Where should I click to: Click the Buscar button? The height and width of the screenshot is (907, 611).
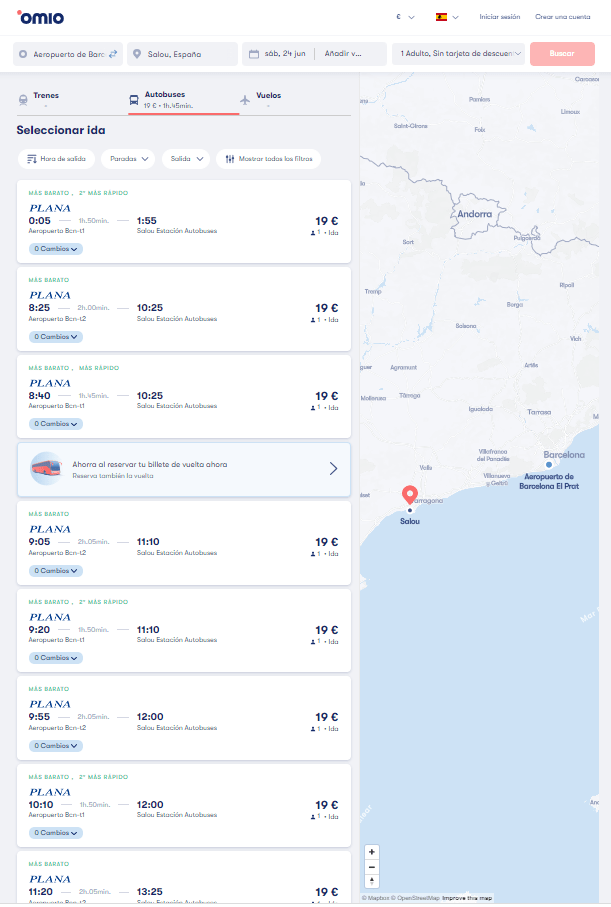click(562, 54)
